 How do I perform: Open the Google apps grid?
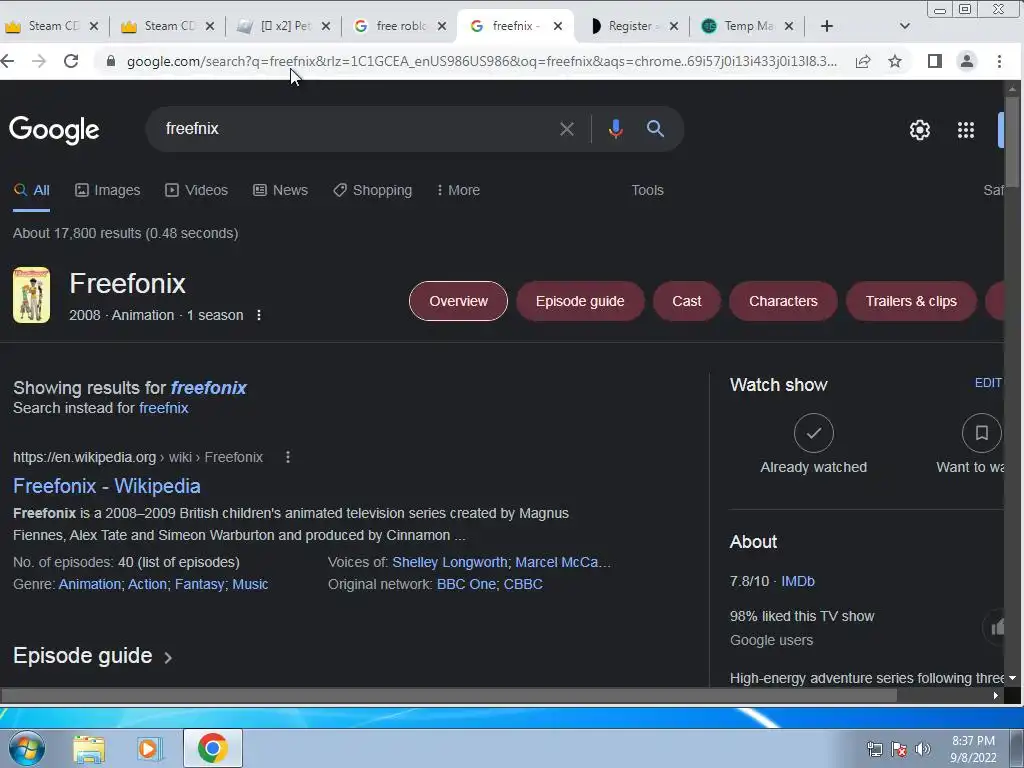966,130
